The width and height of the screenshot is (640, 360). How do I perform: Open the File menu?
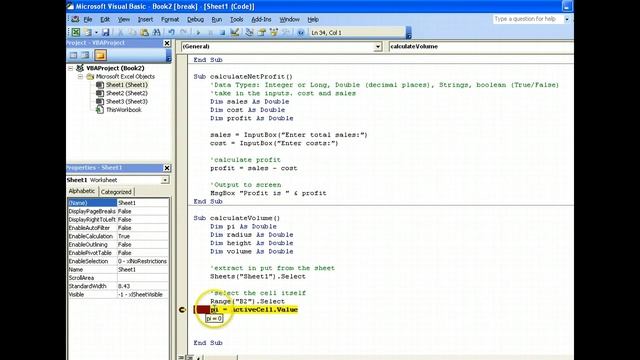pyautogui.click(x=88, y=19)
